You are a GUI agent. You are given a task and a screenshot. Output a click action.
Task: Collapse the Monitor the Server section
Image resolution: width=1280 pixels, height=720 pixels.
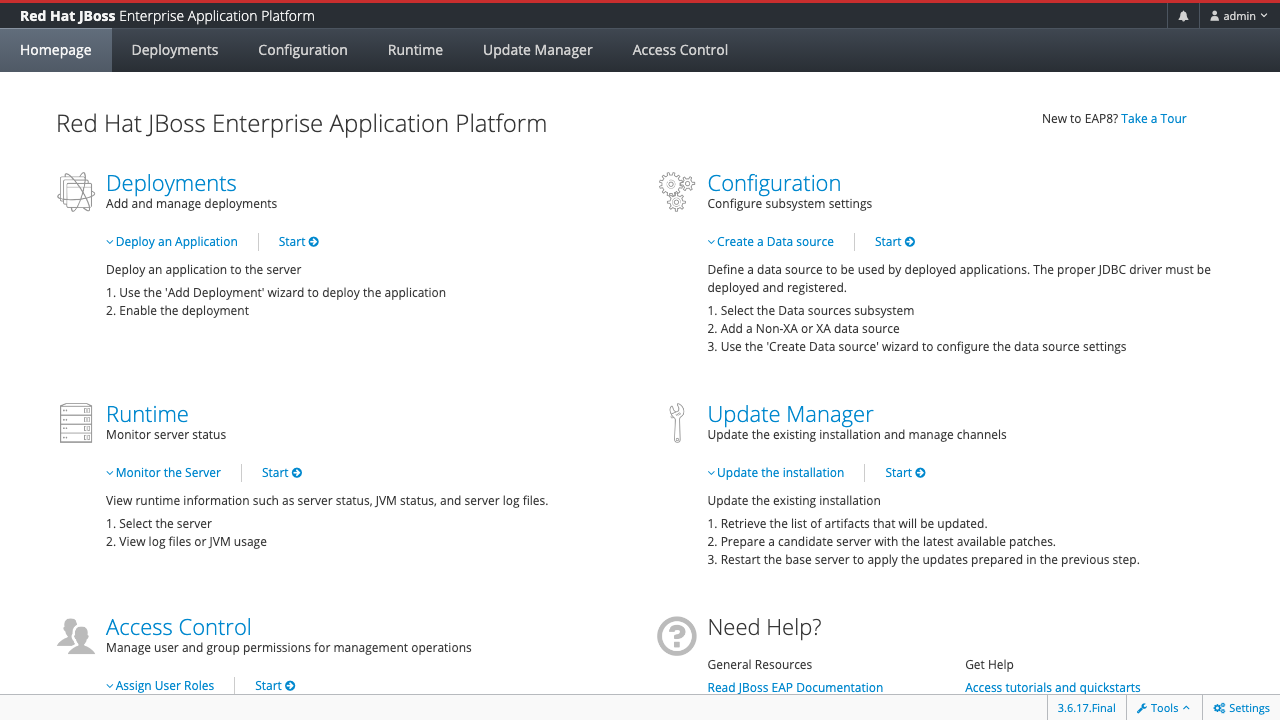(164, 473)
